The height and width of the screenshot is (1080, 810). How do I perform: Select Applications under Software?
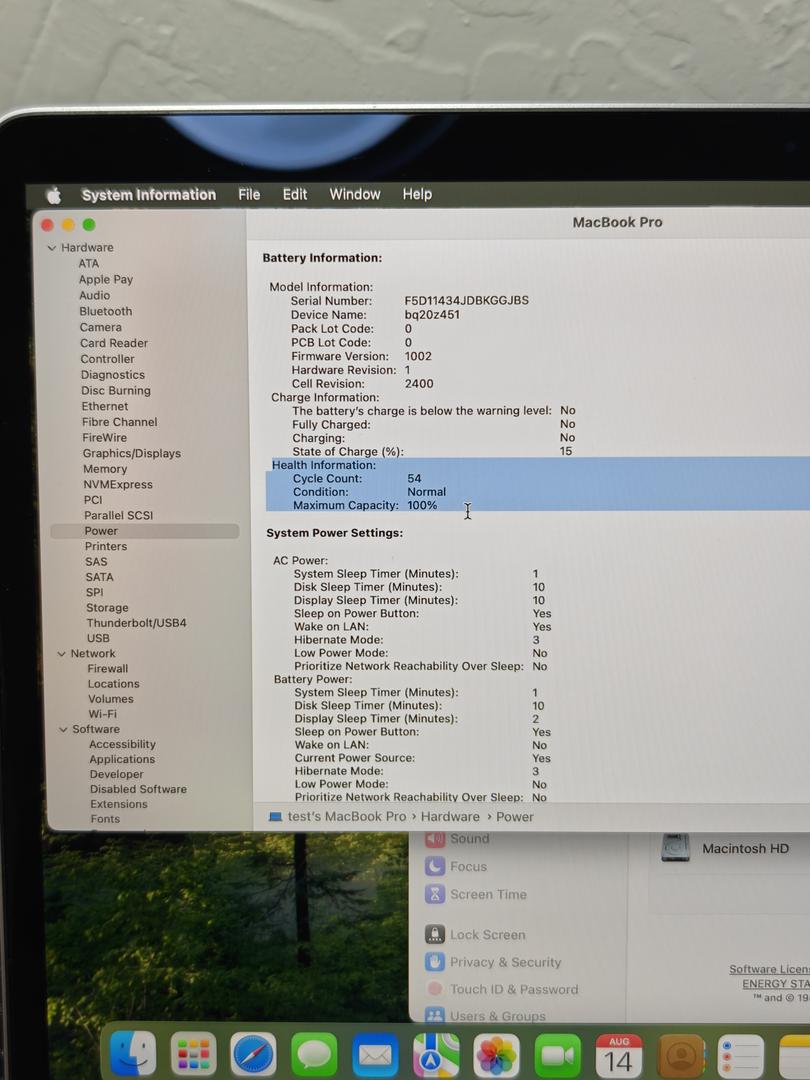[122, 759]
